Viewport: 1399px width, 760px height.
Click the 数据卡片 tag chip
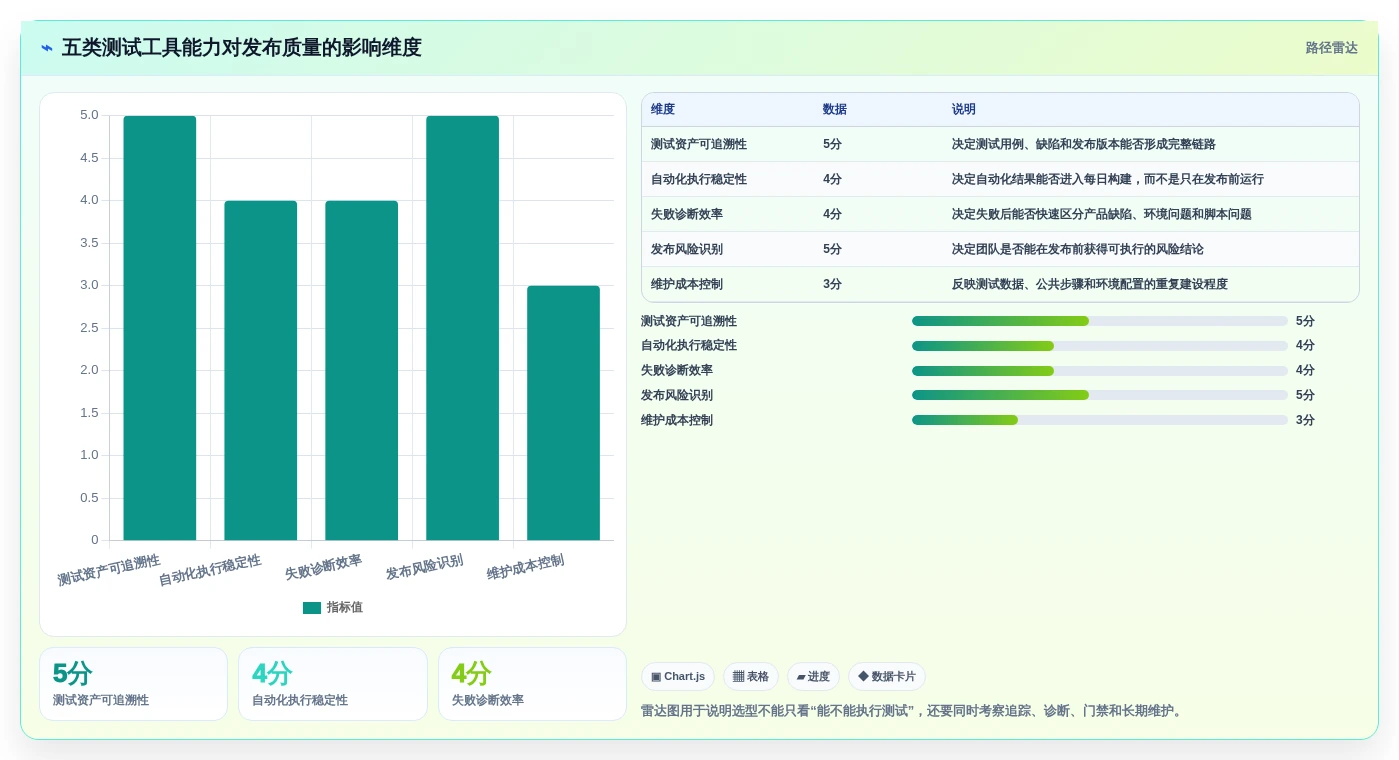pyautogui.click(x=887, y=677)
